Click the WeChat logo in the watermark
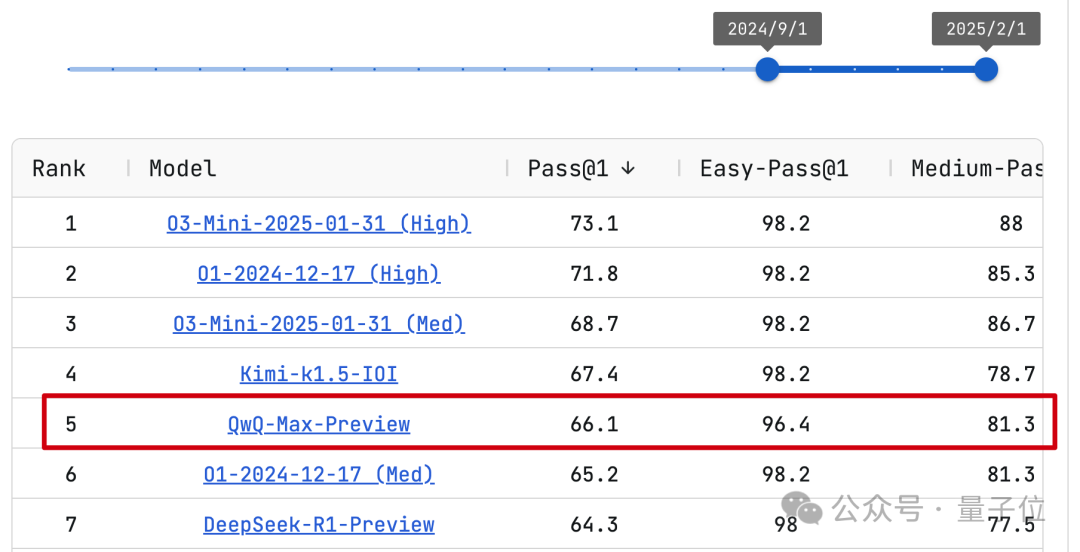This screenshot has width=1080, height=552. click(802, 509)
